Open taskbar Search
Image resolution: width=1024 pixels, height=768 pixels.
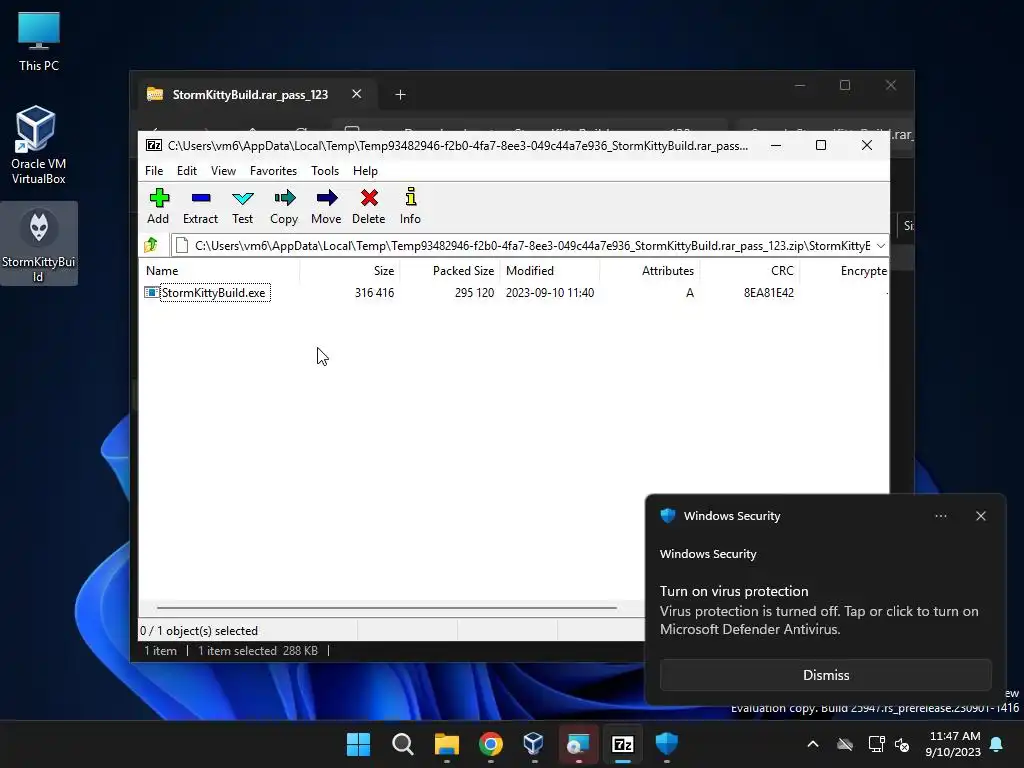pos(402,744)
